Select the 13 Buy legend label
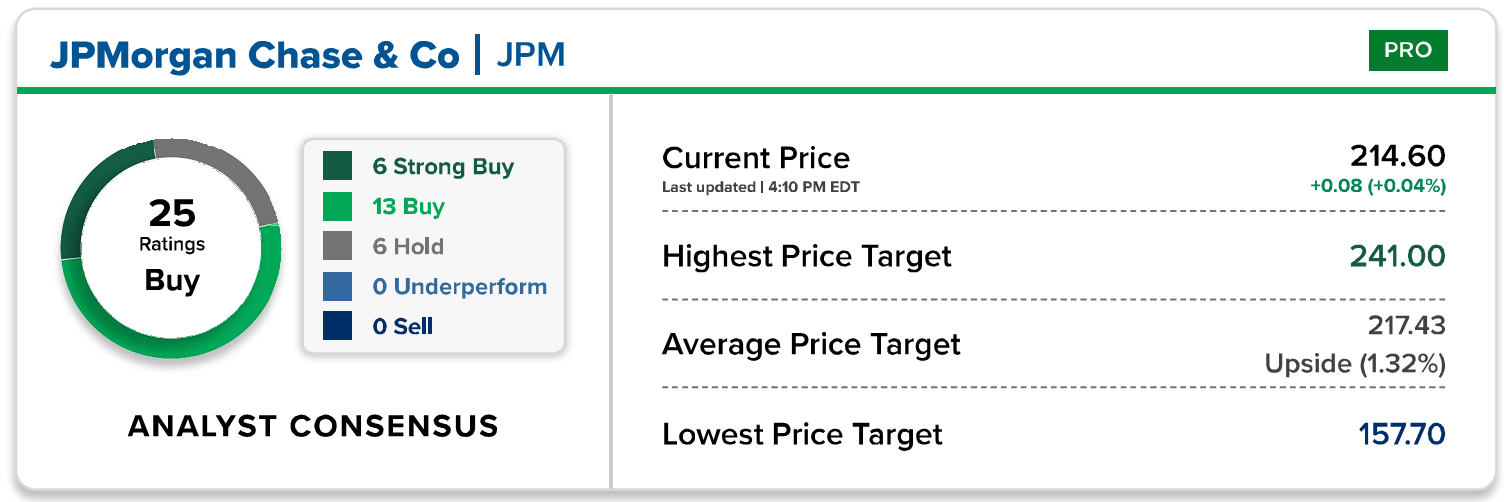The width and height of the screenshot is (1504, 502). pyautogui.click(x=408, y=207)
